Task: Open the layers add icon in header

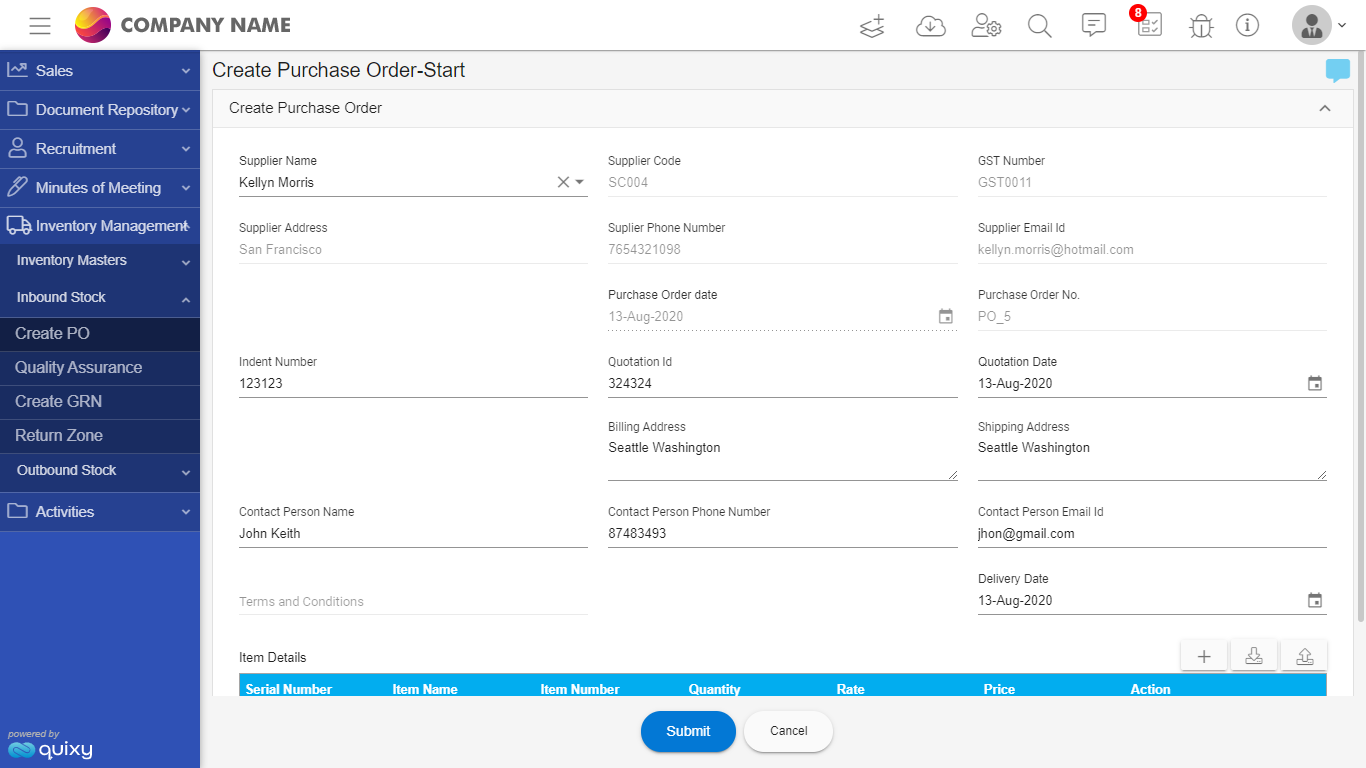Action: pyautogui.click(x=873, y=26)
